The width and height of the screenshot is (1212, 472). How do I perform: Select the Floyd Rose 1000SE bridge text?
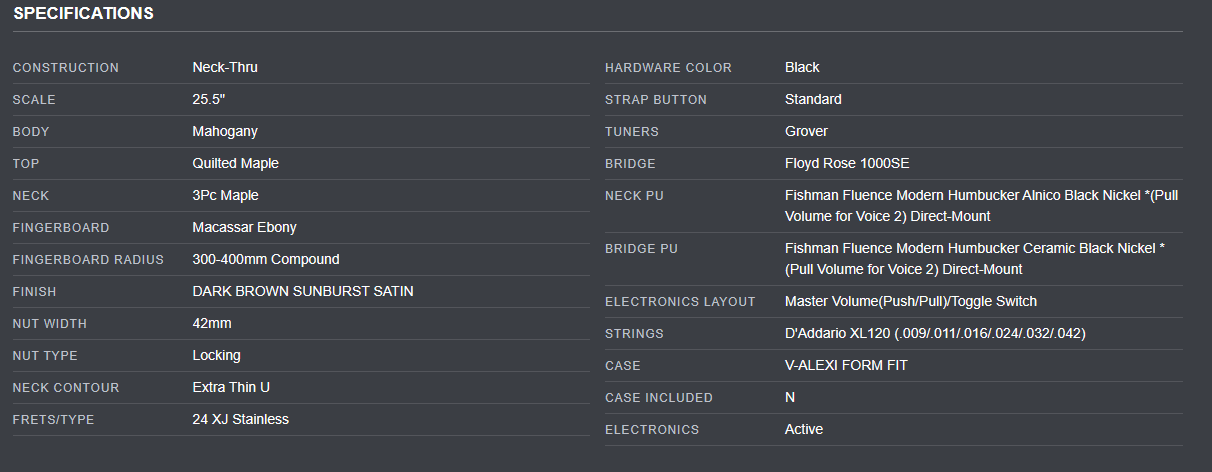click(x=846, y=163)
